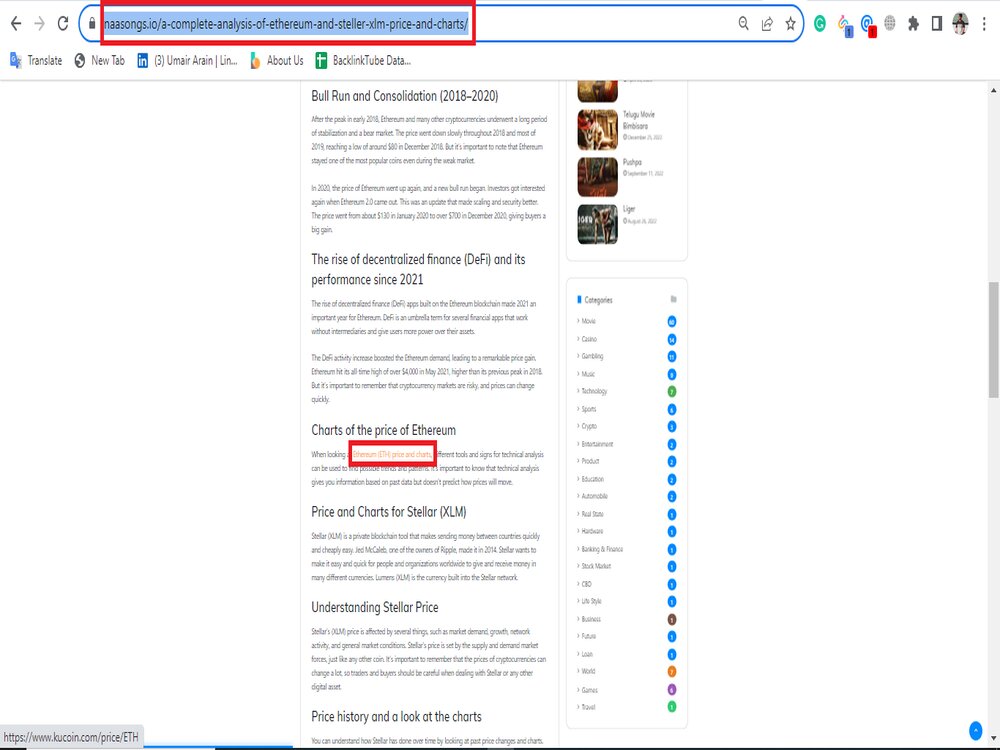The height and width of the screenshot is (750, 1000).
Task: Open the About Us bookmark
Action: (x=277, y=61)
